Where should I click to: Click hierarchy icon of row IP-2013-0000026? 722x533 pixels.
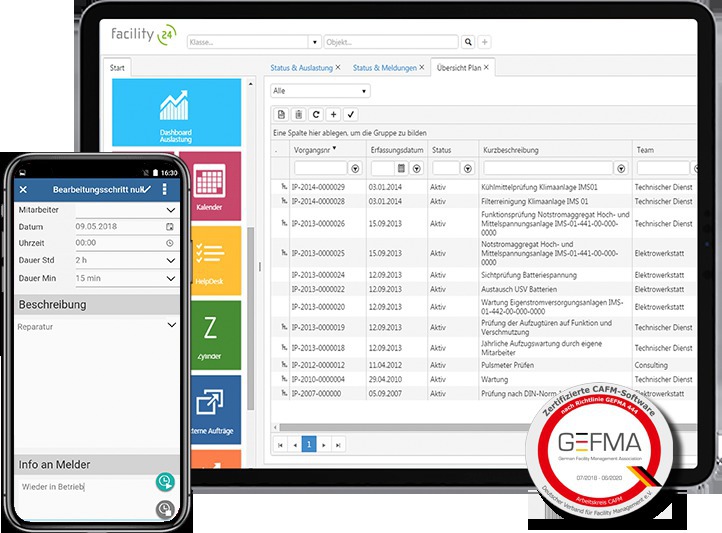point(284,223)
